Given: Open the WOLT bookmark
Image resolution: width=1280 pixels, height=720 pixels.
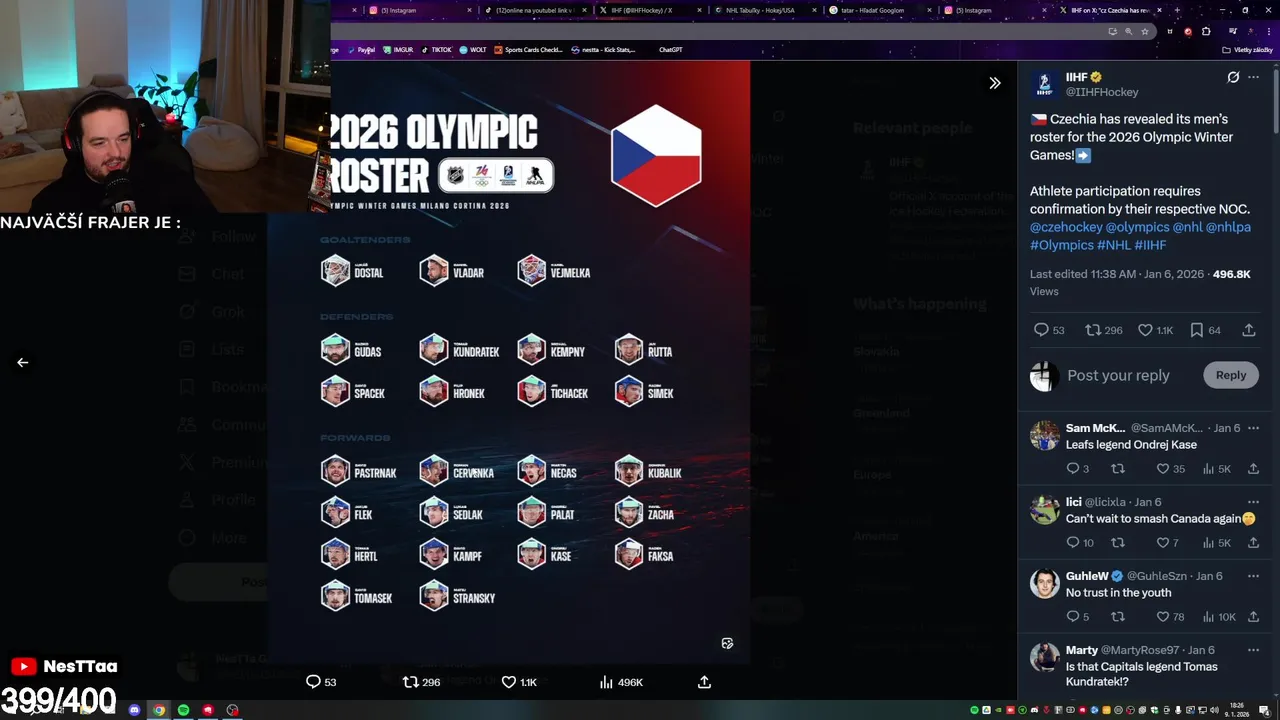Looking at the screenshot, I should point(473,49).
